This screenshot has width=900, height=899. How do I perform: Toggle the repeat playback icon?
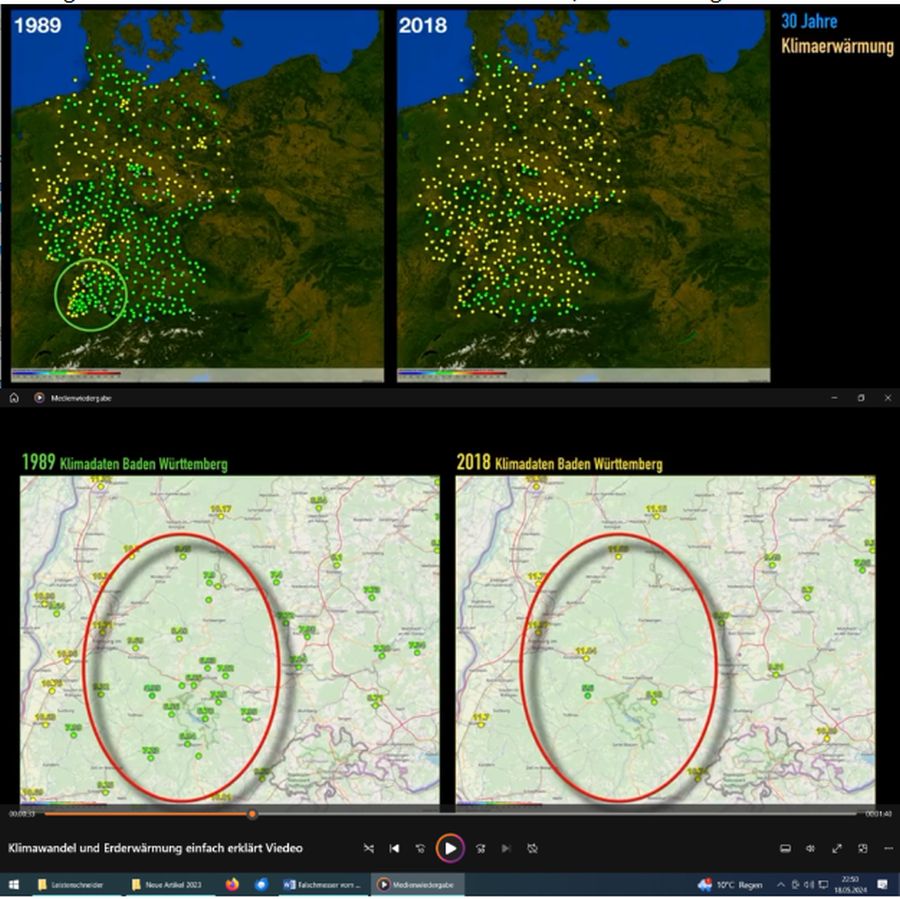click(x=533, y=848)
